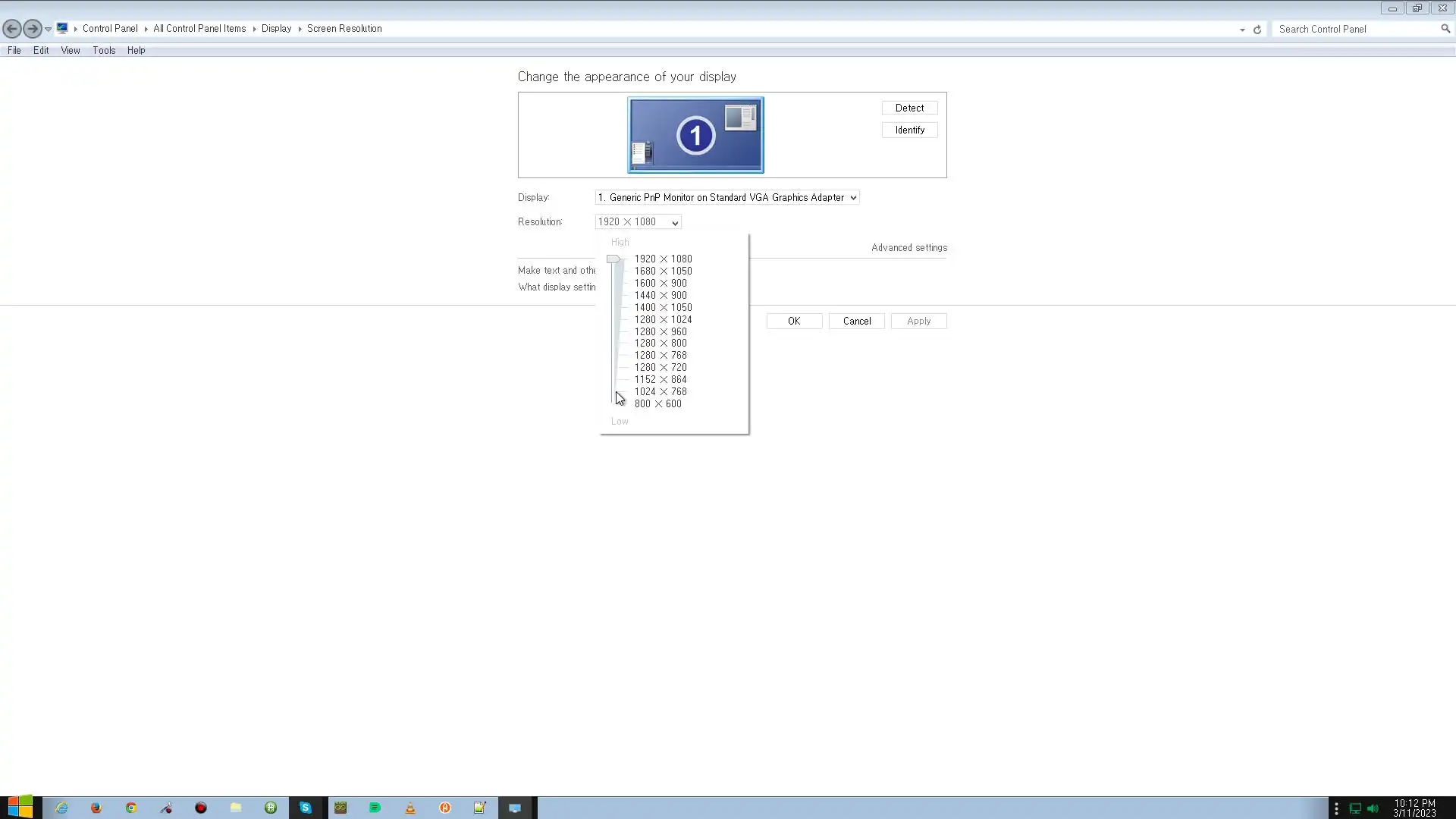Click the volume speaker tray icon
1456x819 pixels.
(1373, 808)
